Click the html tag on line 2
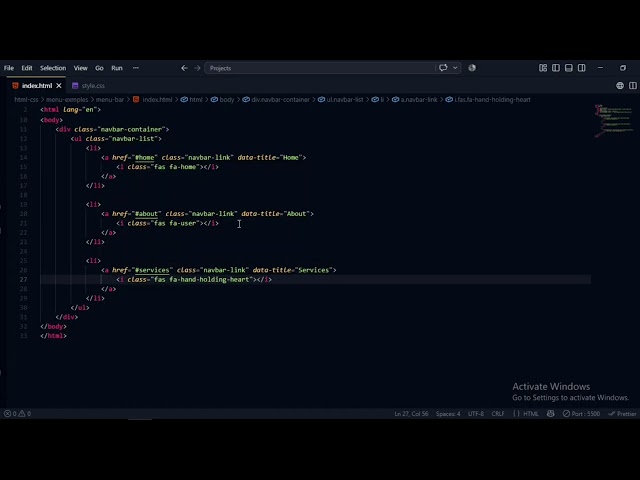640x480 pixels. pos(51,109)
